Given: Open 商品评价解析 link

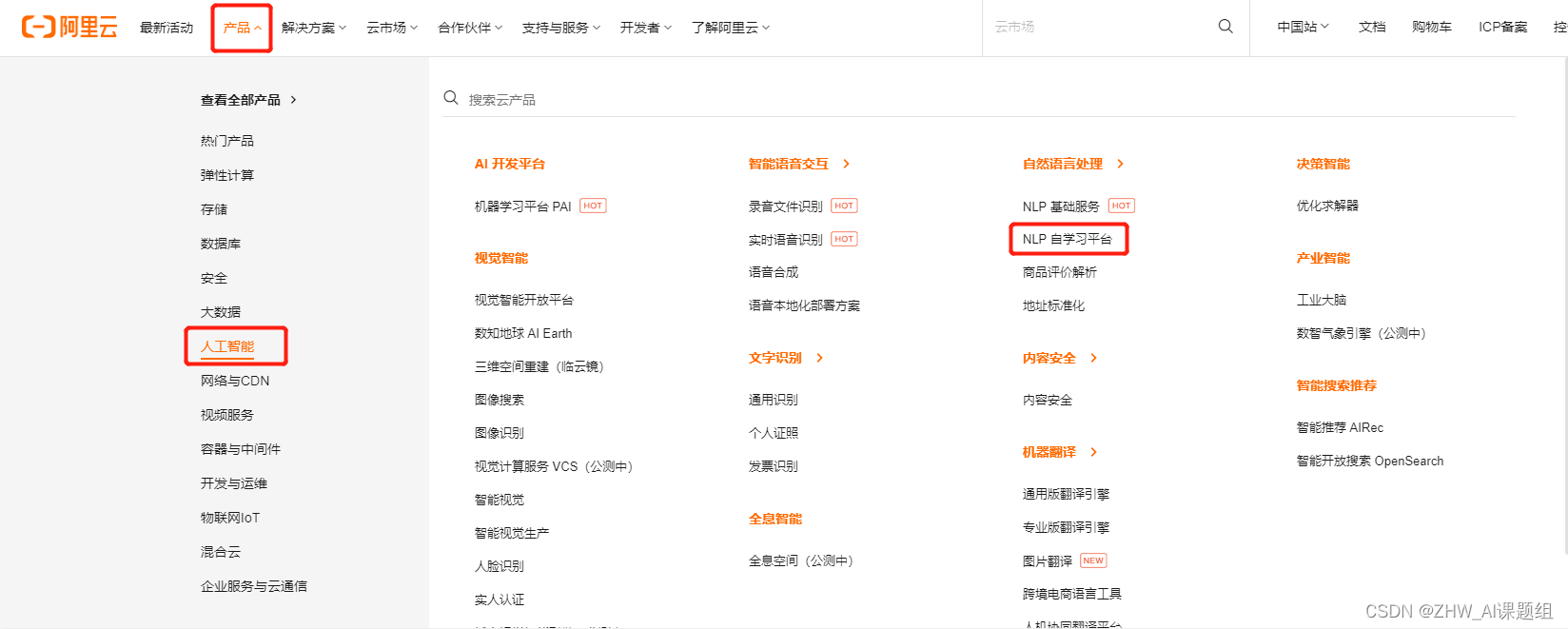Looking at the screenshot, I should 1060,272.
